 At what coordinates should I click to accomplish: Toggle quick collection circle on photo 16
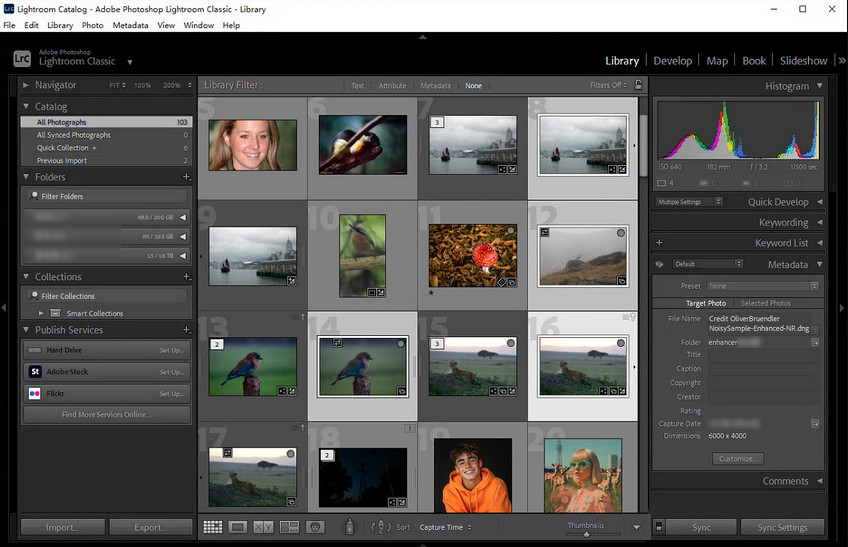[621, 343]
